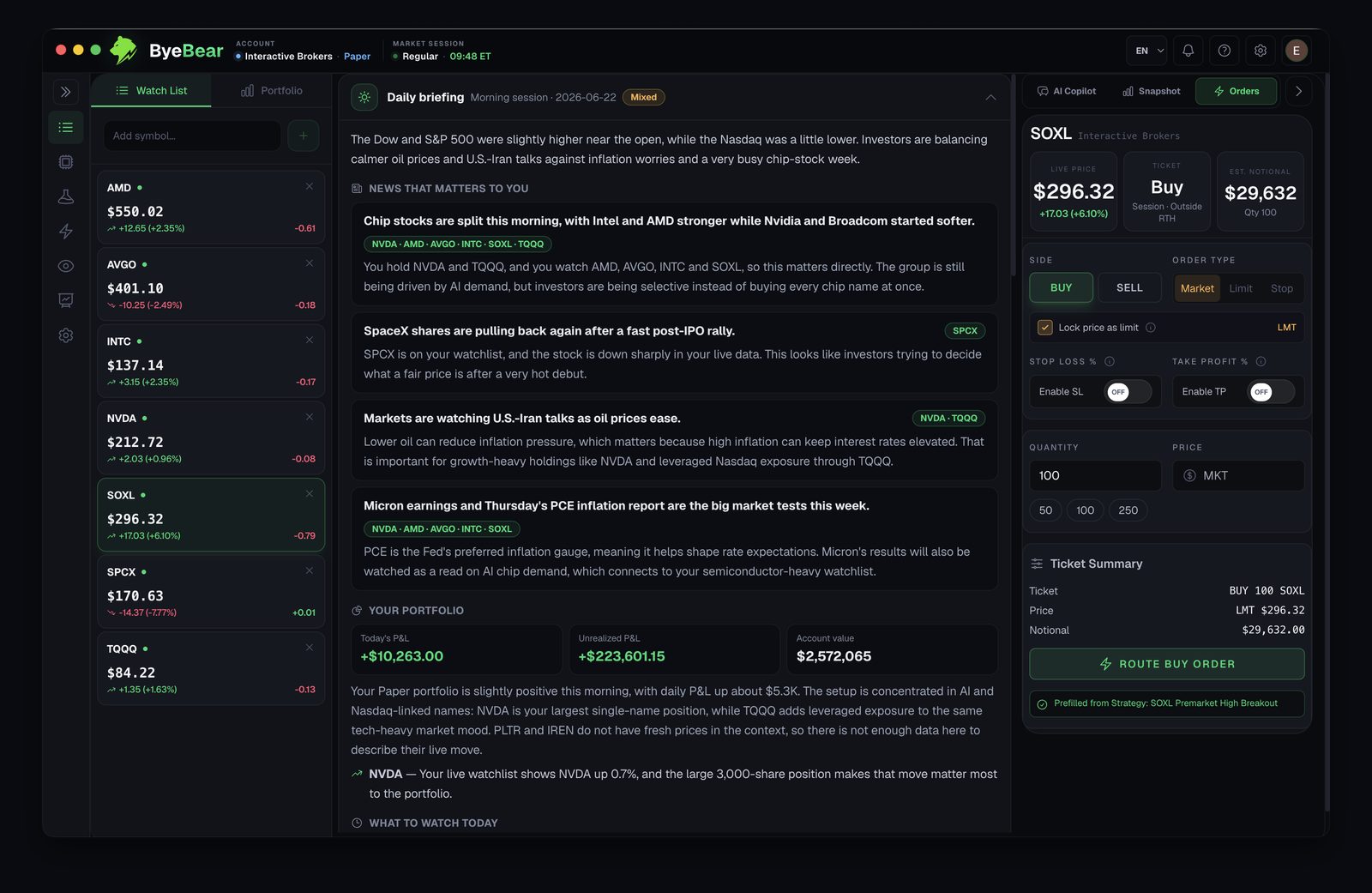Show more right panel tabs with chevron
The height and width of the screenshot is (893, 1372).
tap(1298, 91)
